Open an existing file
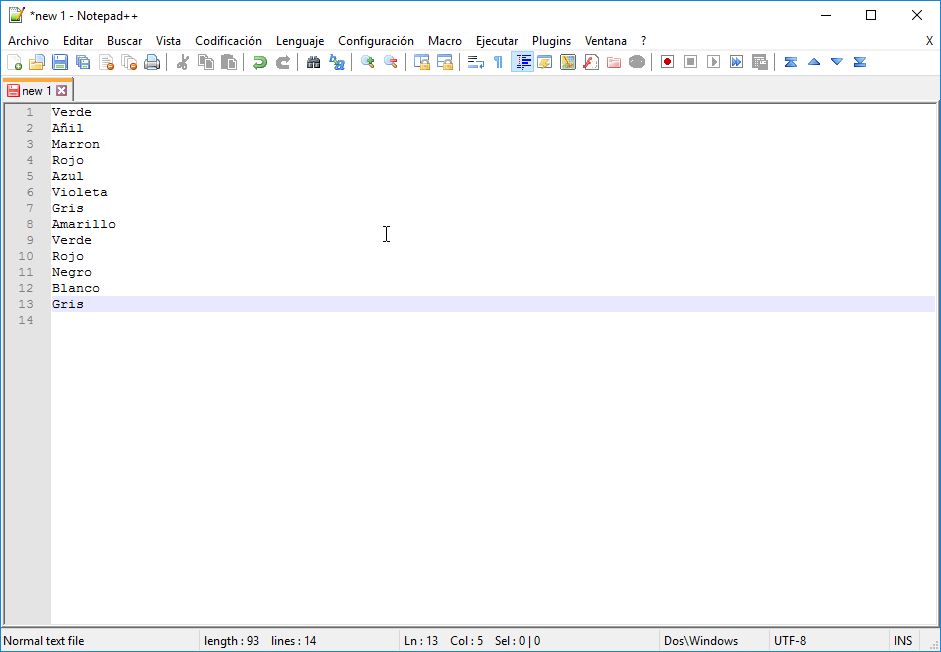Image resolution: width=941 pixels, height=652 pixels. click(x=36, y=61)
